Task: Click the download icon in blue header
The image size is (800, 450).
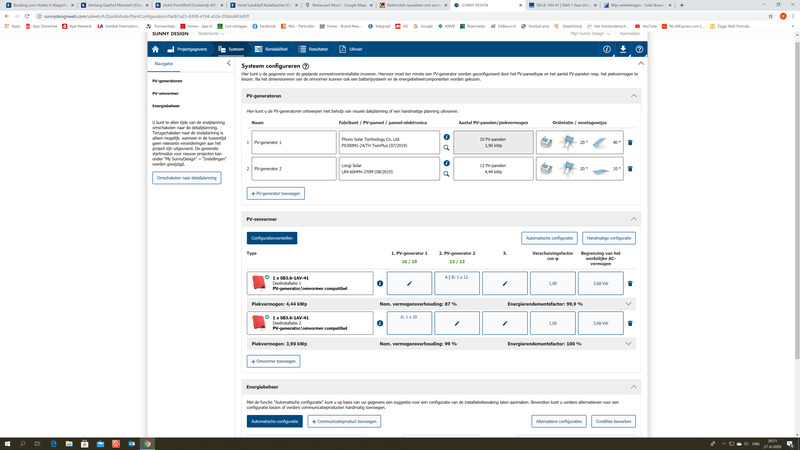Action: click(623, 49)
